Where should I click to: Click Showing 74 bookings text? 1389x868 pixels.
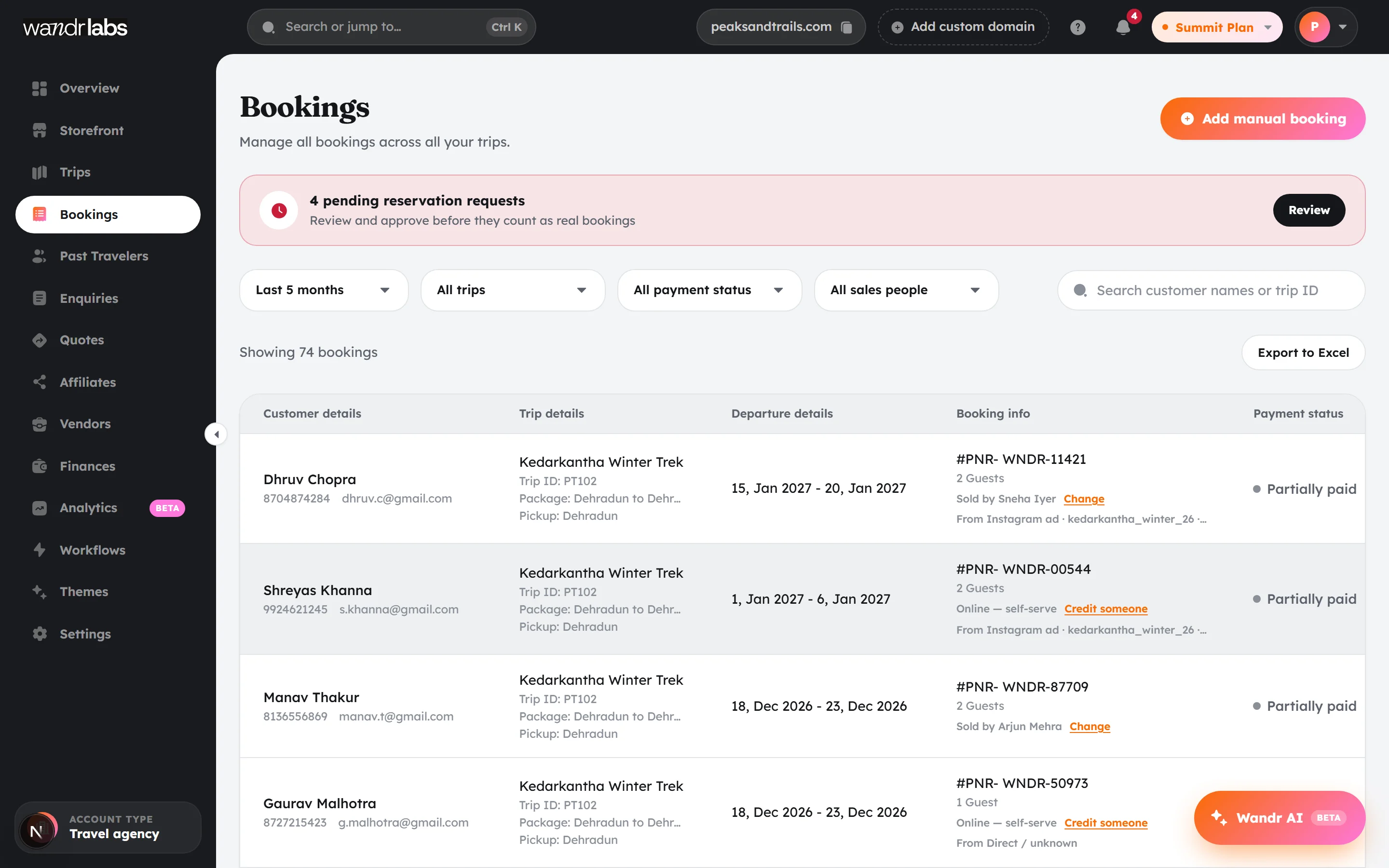308,352
